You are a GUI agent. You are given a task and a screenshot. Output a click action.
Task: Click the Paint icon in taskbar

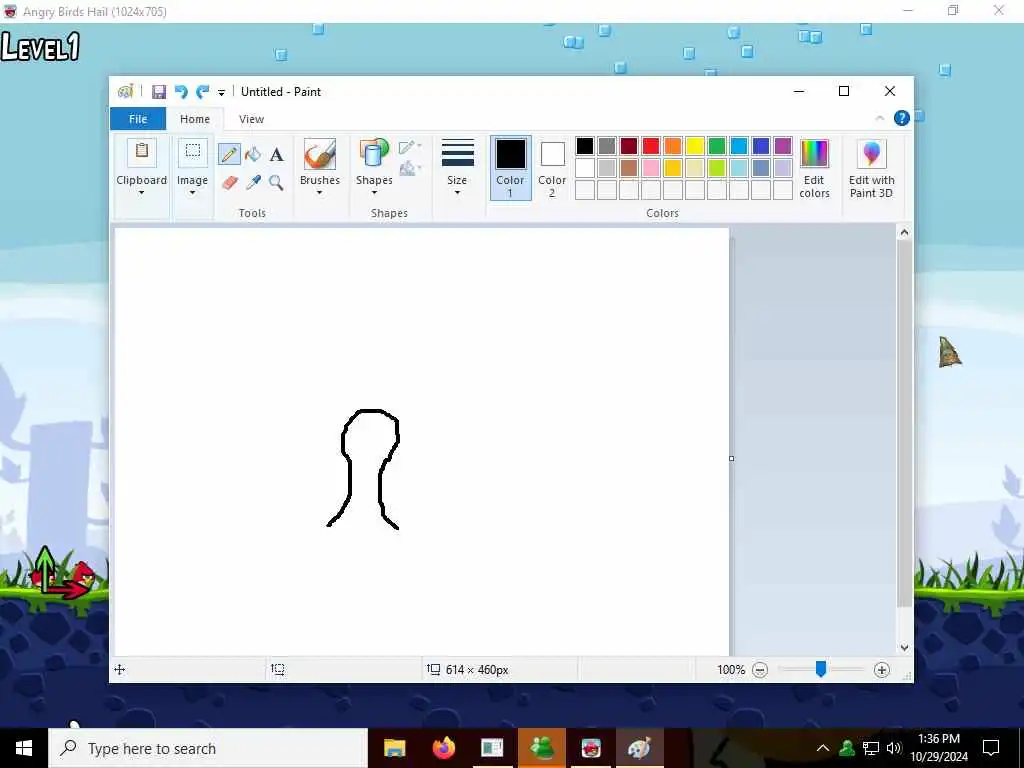tap(639, 748)
